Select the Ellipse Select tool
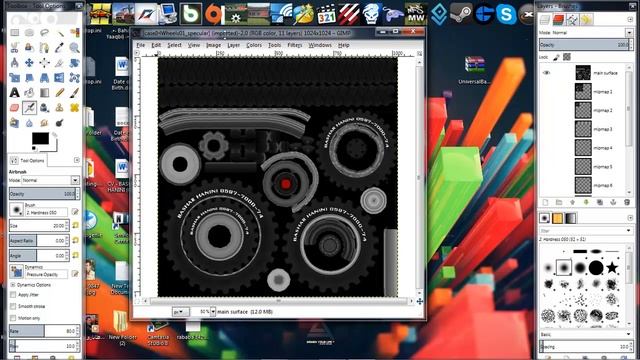This screenshot has width=640, height=360. [x=29, y=32]
